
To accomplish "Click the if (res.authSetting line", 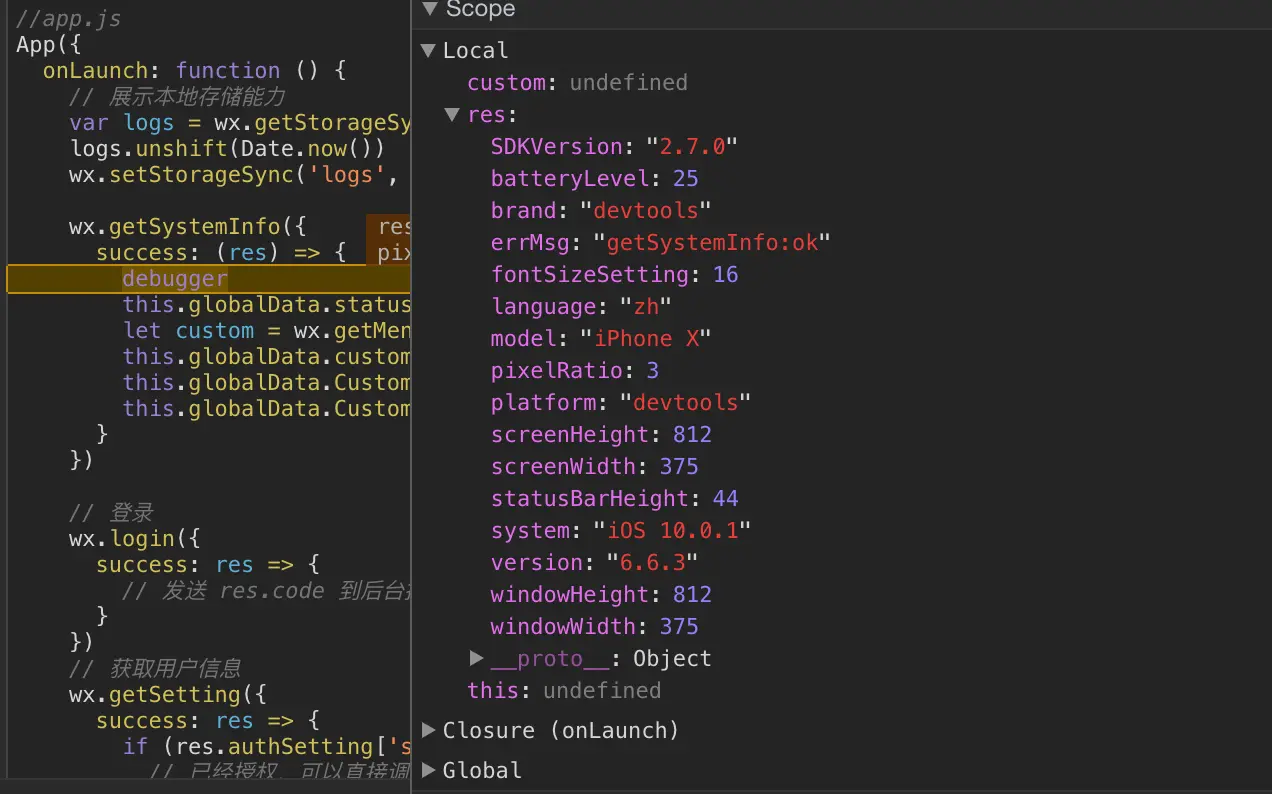I will click(x=267, y=746).
